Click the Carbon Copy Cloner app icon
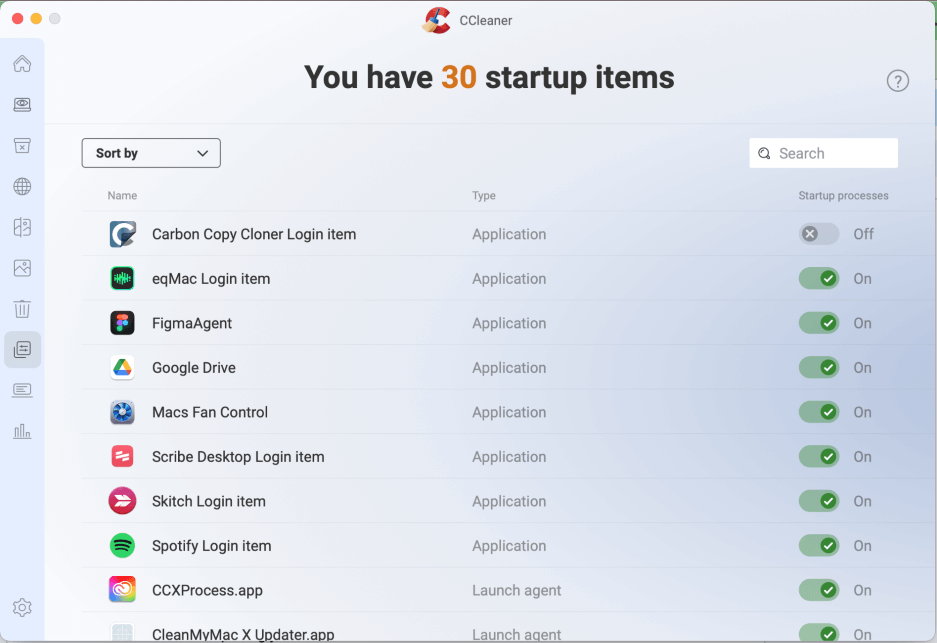 pos(123,234)
